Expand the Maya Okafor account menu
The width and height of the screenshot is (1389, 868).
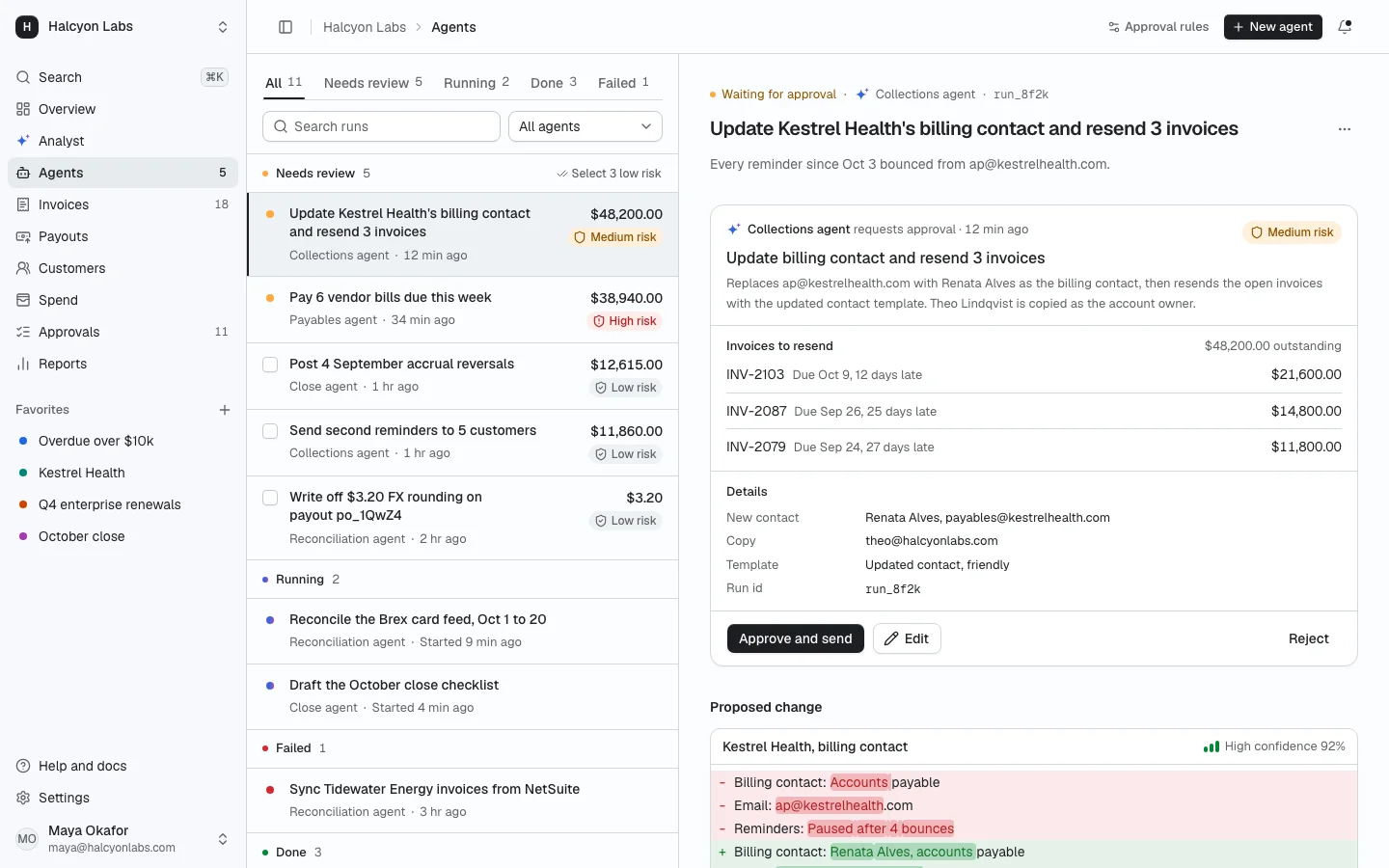point(223,839)
